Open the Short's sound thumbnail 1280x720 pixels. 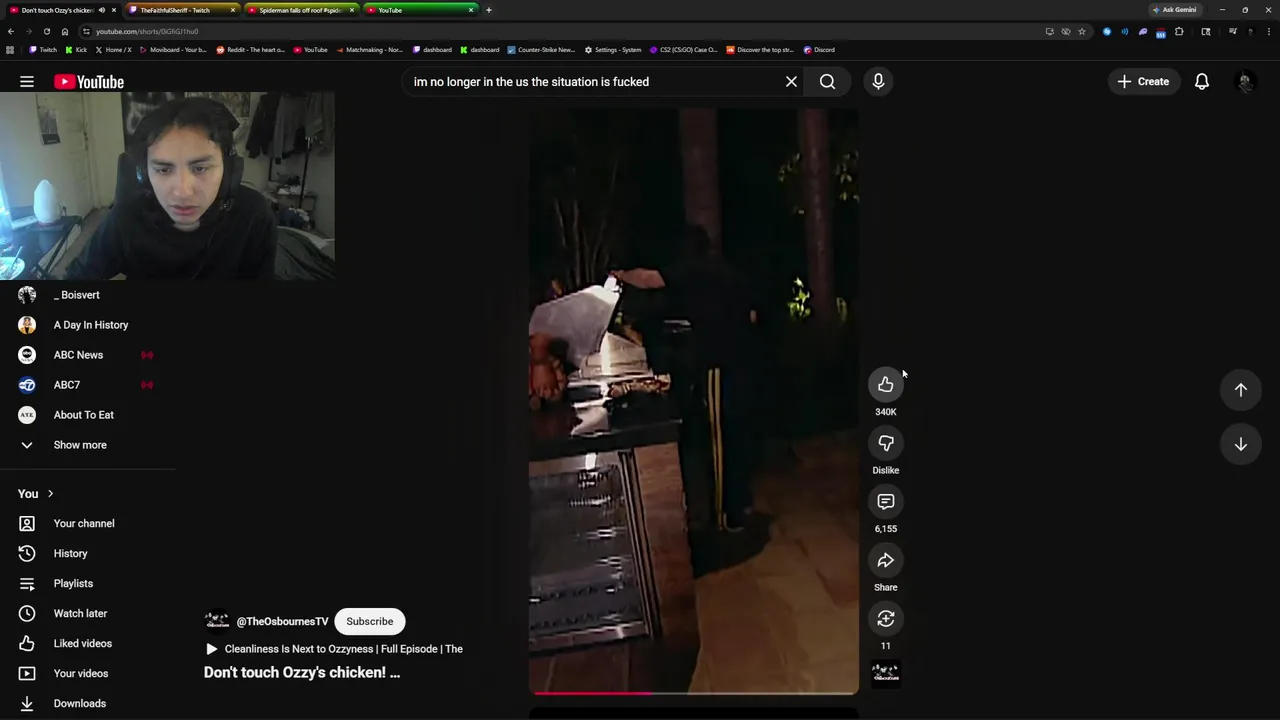886,674
